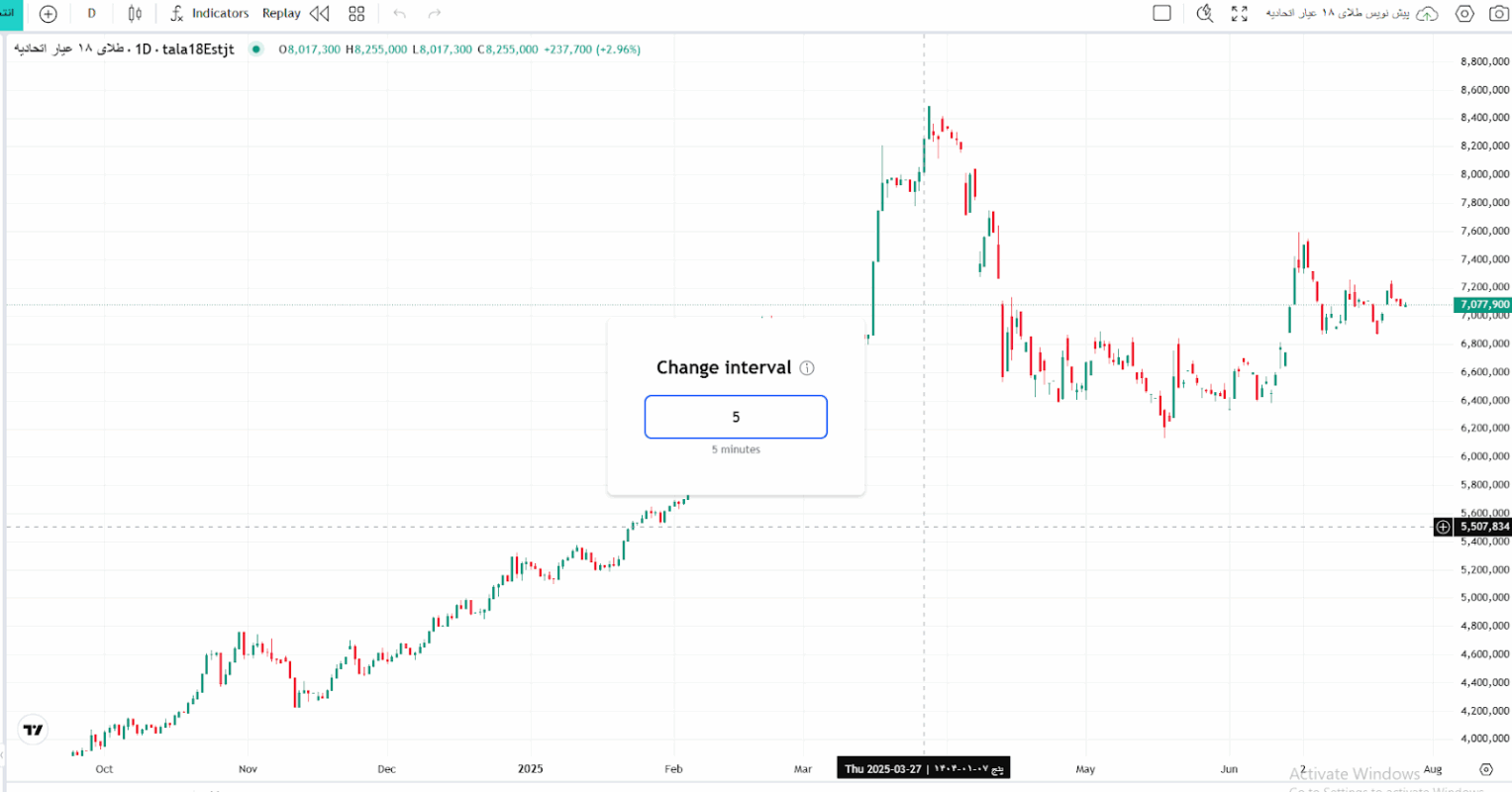Start Bar Replay mode

(x=295, y=14)
